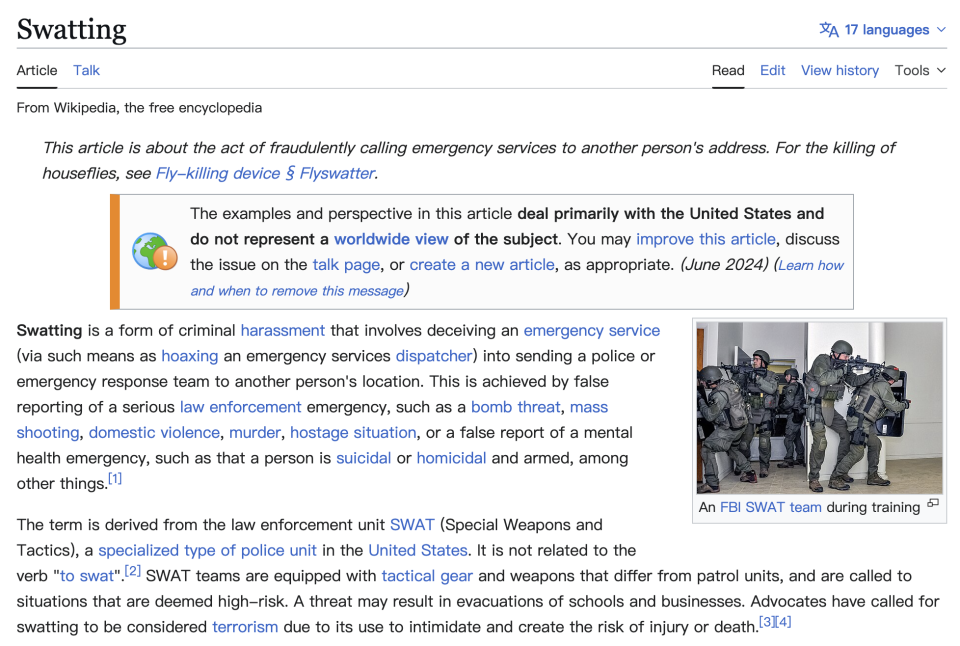The width and height of the screenshot is (960, 646).
Task: Click the create a new article link
Action: (482, 265)
